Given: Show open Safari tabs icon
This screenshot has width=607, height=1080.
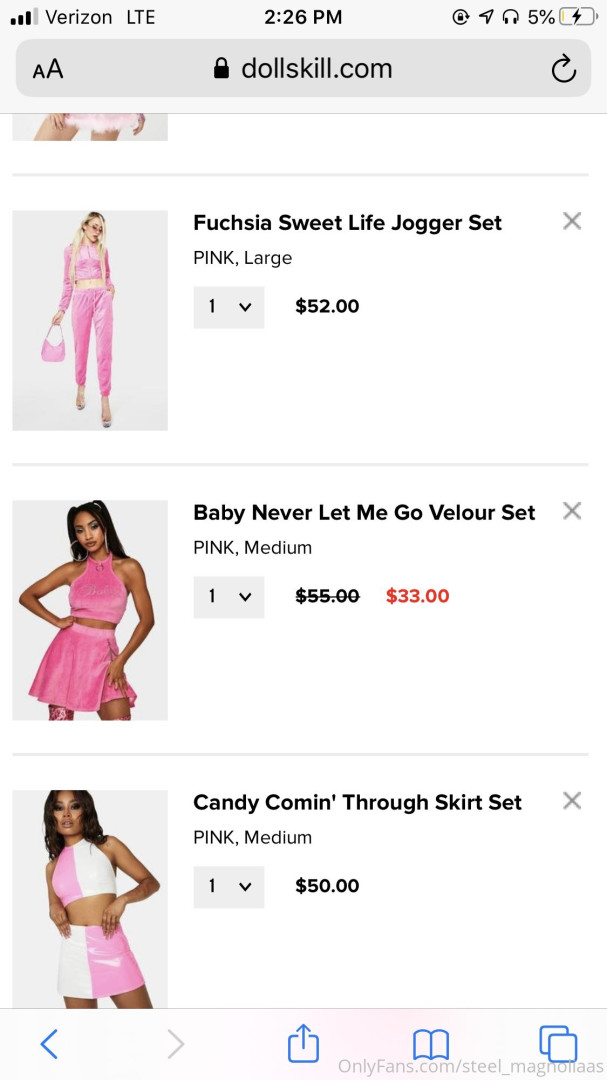Looking at the screenshot, I should pyautogui.click(x=558, y=1044).
